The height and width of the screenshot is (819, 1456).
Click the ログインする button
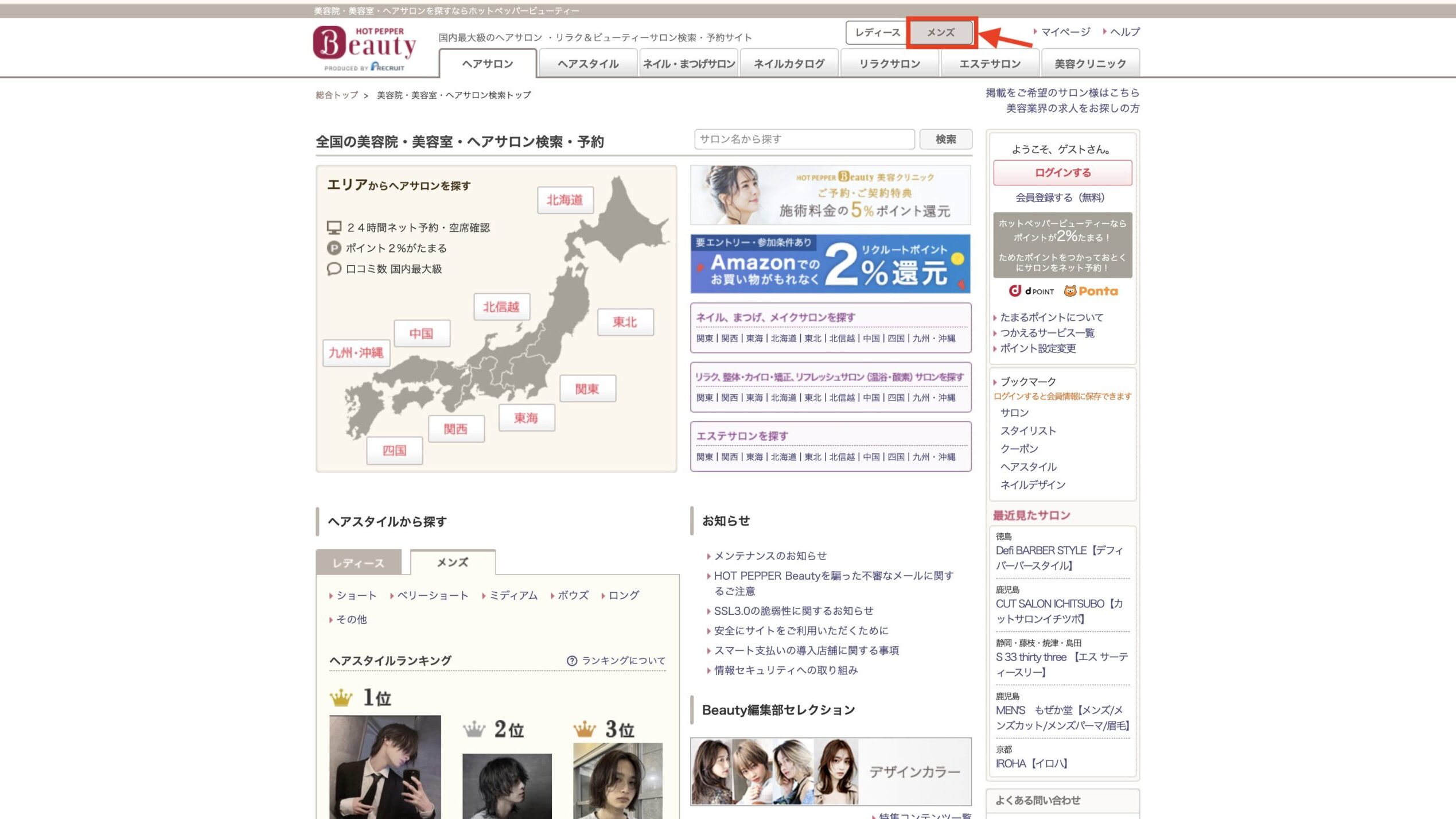[1062, 172]
